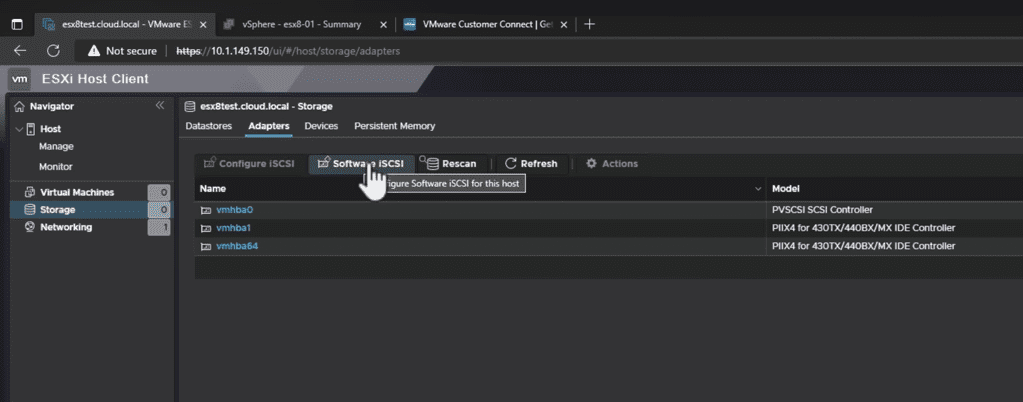This screenshot has height=402, width=1023.
Task: Switch to the esx8test.cloud.local browser tab
Action: pyautogui.click(x=124, y=25)
